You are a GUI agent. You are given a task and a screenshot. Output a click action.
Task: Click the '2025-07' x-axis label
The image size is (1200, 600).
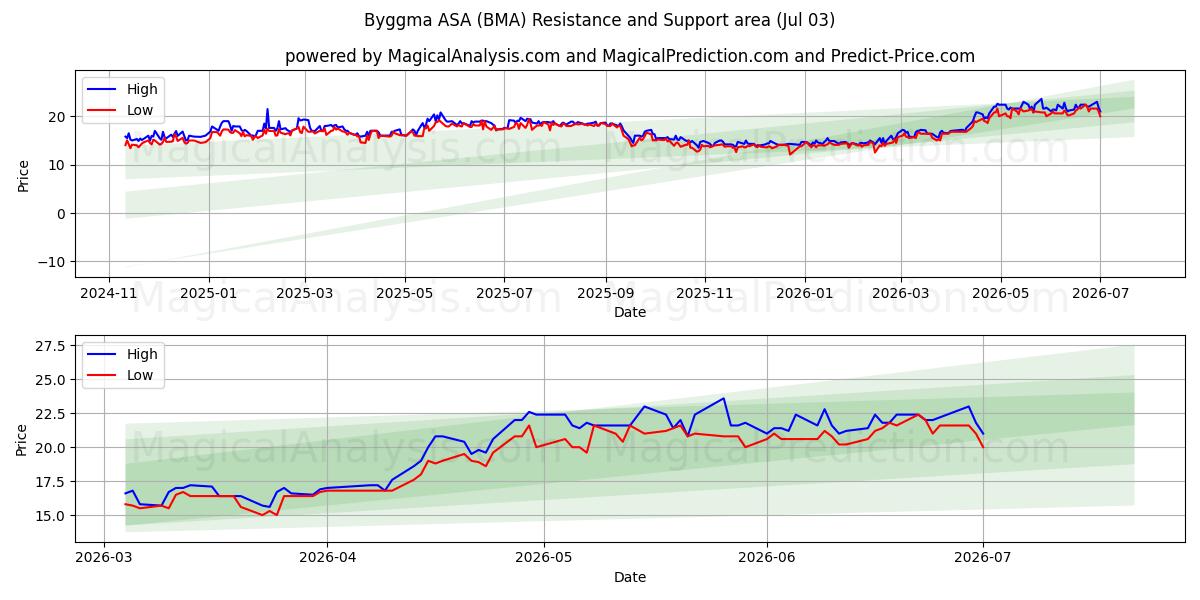click(503, 294)
